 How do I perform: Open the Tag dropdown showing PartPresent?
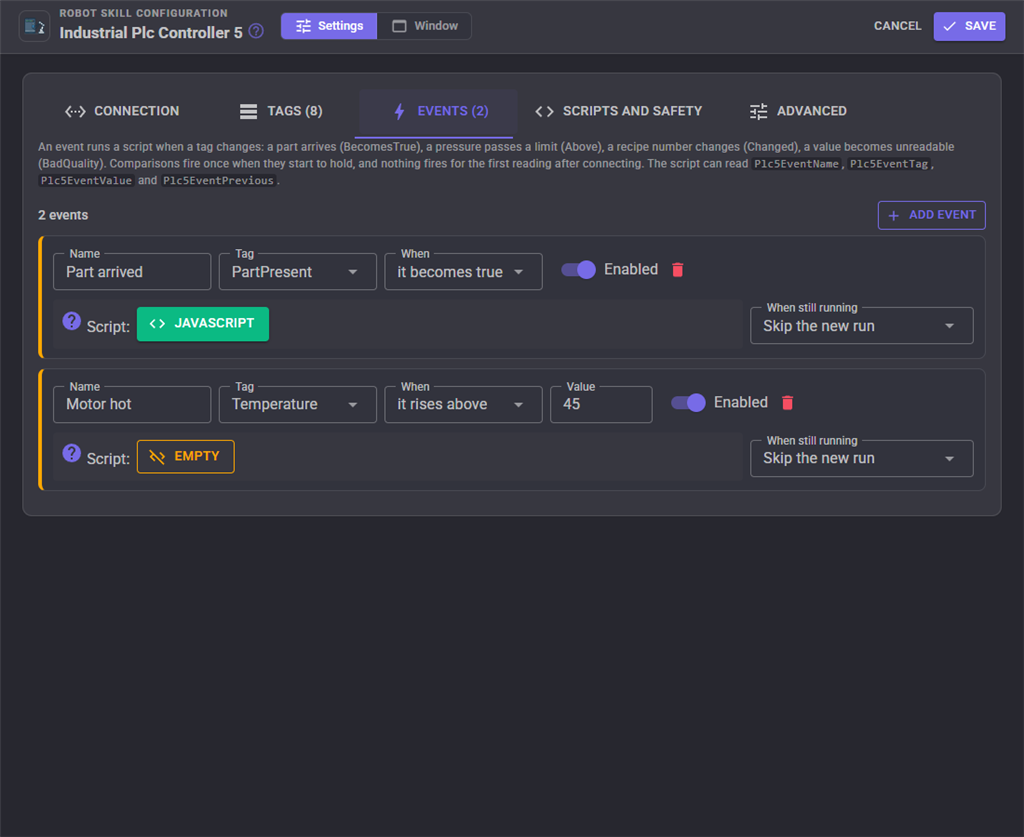point(298,272)
